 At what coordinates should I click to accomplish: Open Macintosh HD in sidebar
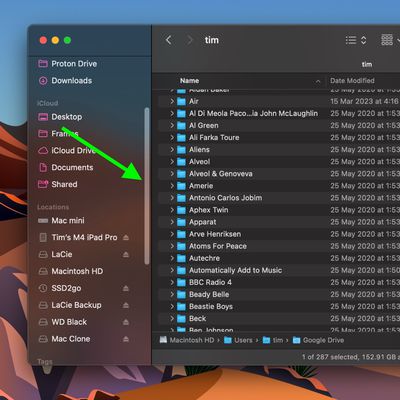pyautogui.click(x=71, y=271)
